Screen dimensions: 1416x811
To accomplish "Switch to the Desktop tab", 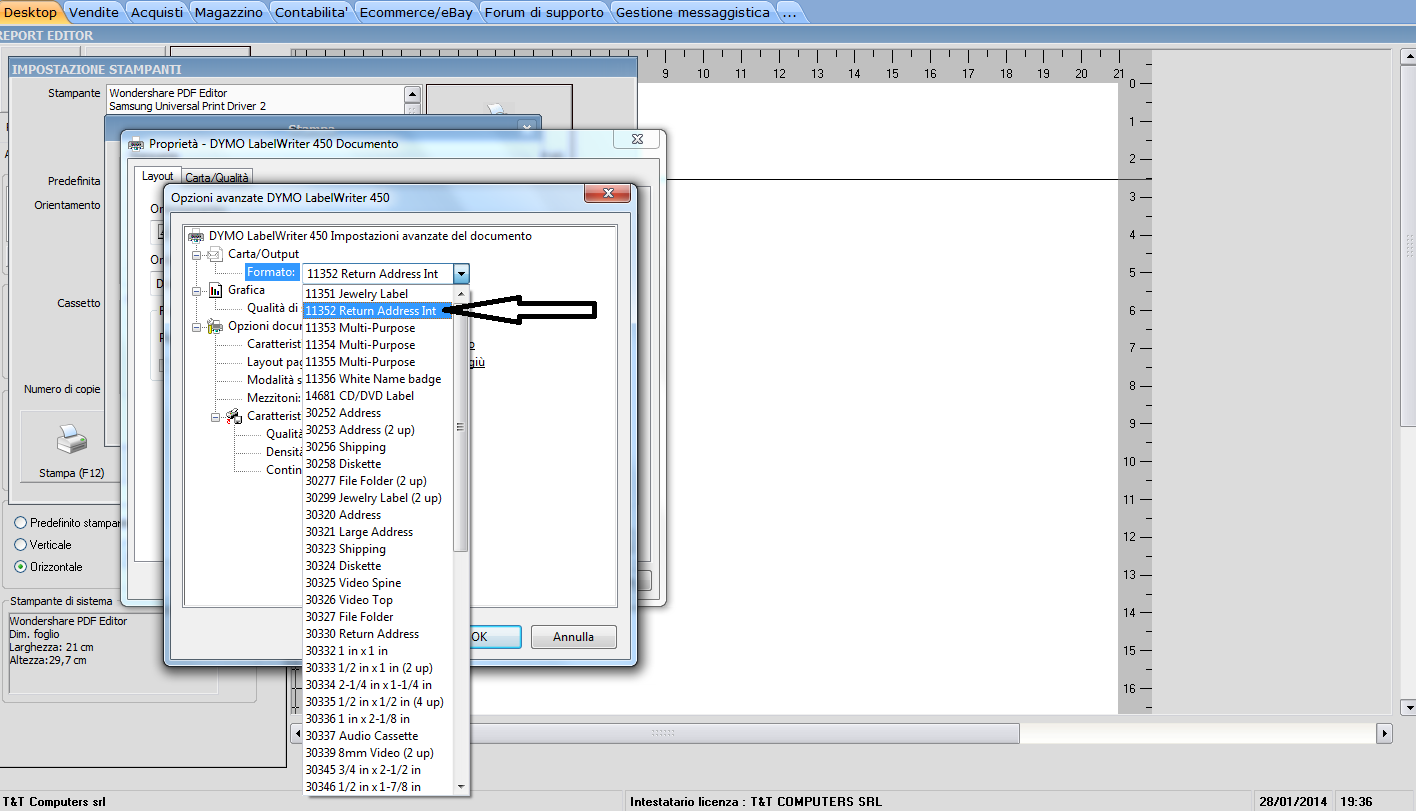I will pyautogui.click(x=31, y=12).
